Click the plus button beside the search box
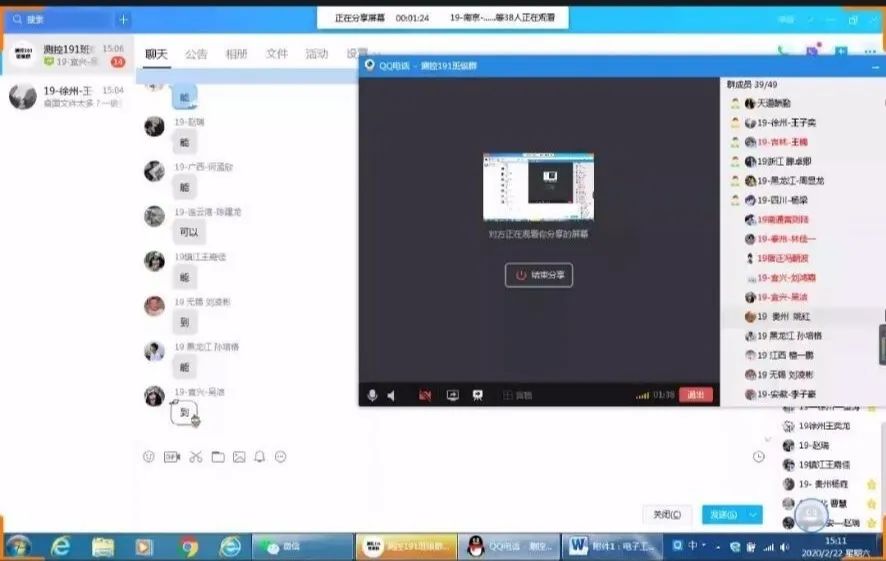 click(123, 19)
